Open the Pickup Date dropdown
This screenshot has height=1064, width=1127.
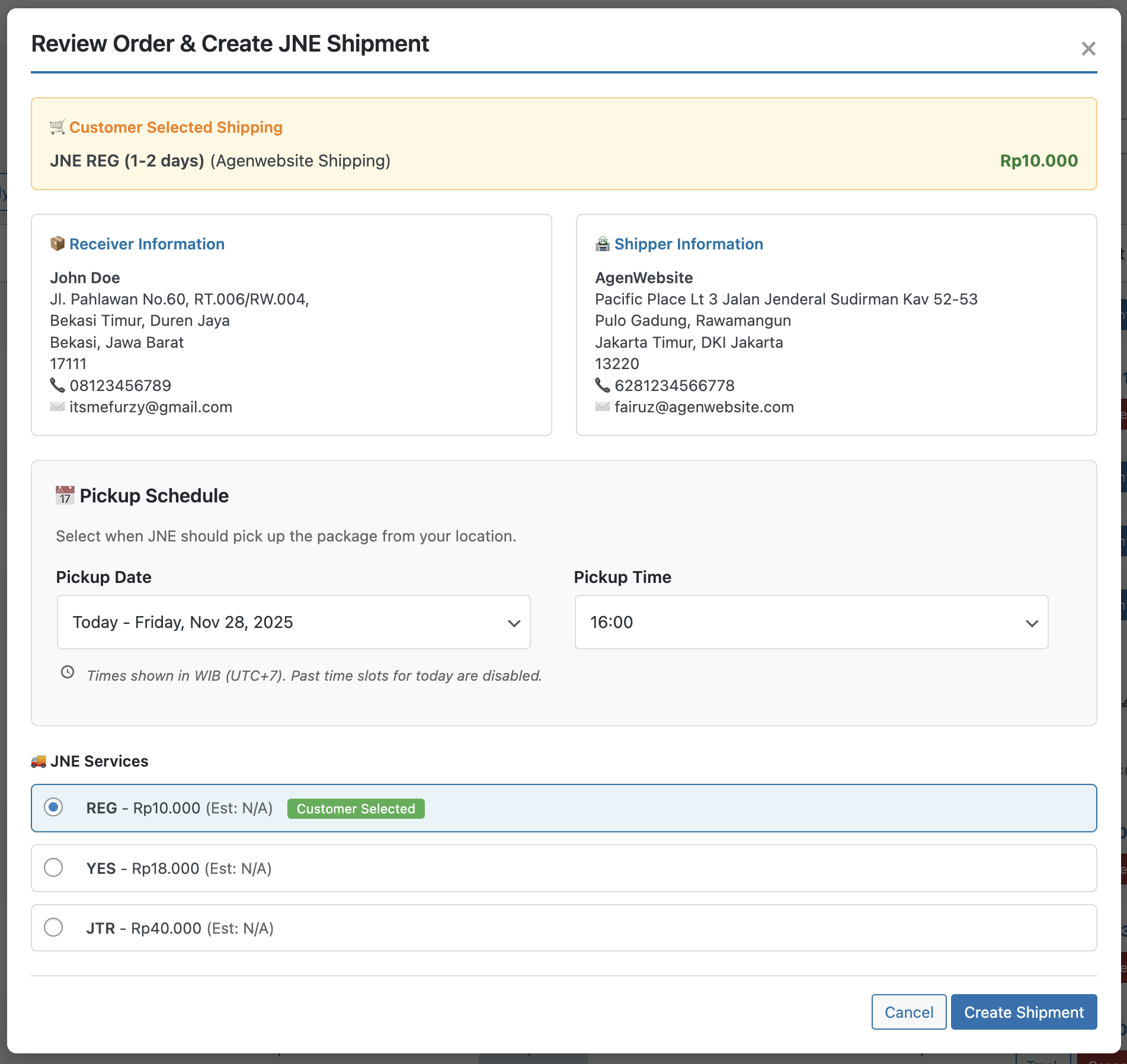[294, 622]
